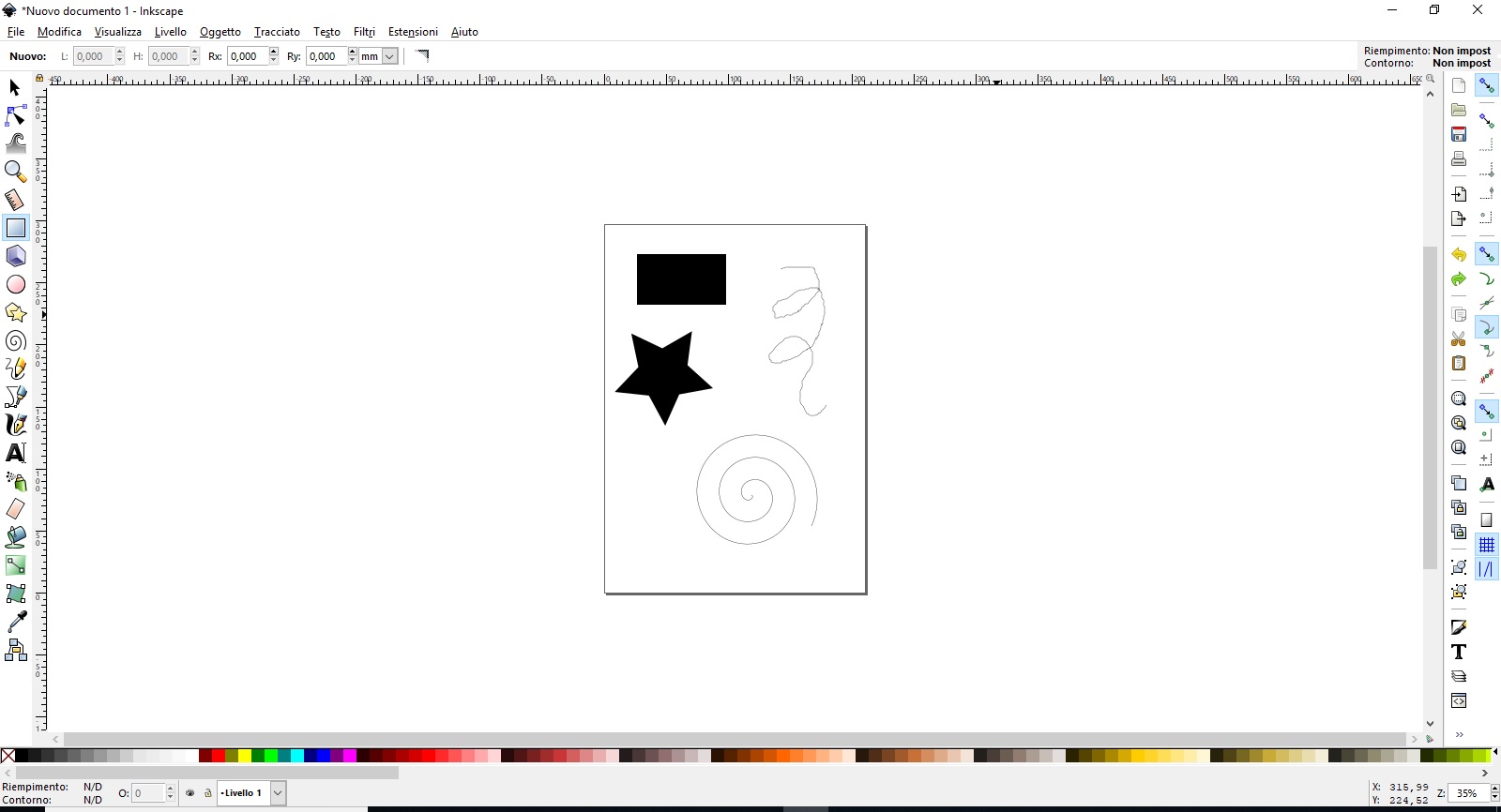Select the Zoom magnifier tool
The image size is (1501, 812).
click(x=15, y=172)
